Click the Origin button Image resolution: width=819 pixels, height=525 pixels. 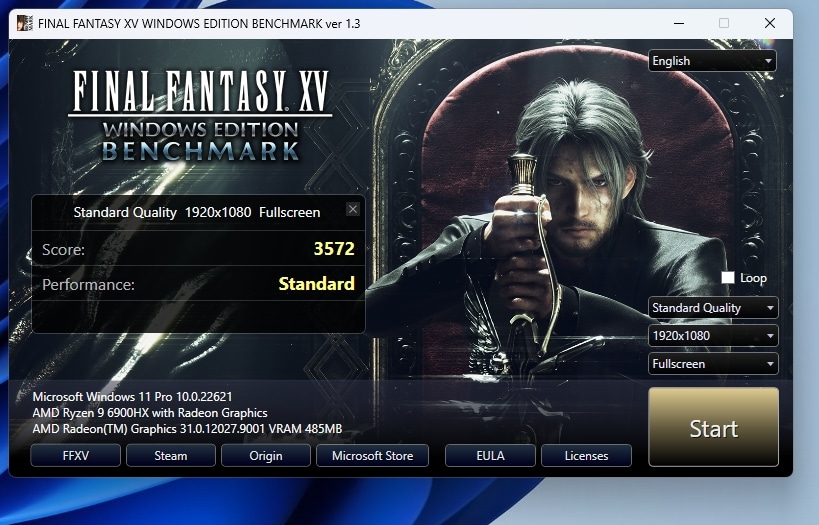coord(265,456)
